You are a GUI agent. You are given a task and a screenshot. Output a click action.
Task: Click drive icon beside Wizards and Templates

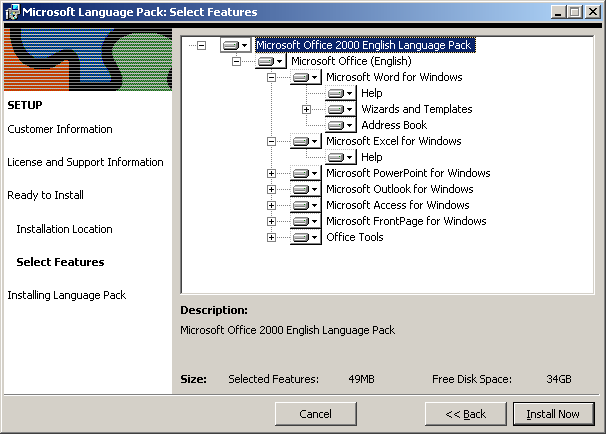pos(340,109)
